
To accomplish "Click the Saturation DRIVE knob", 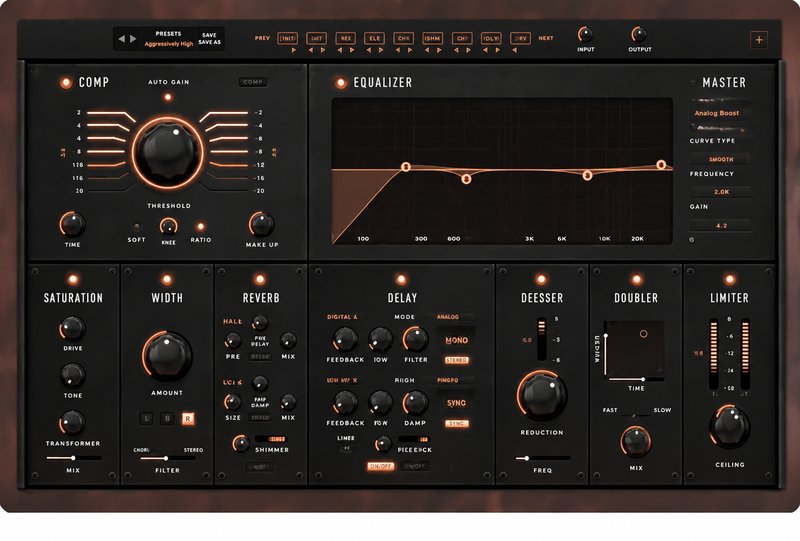I will coord(72,329).
